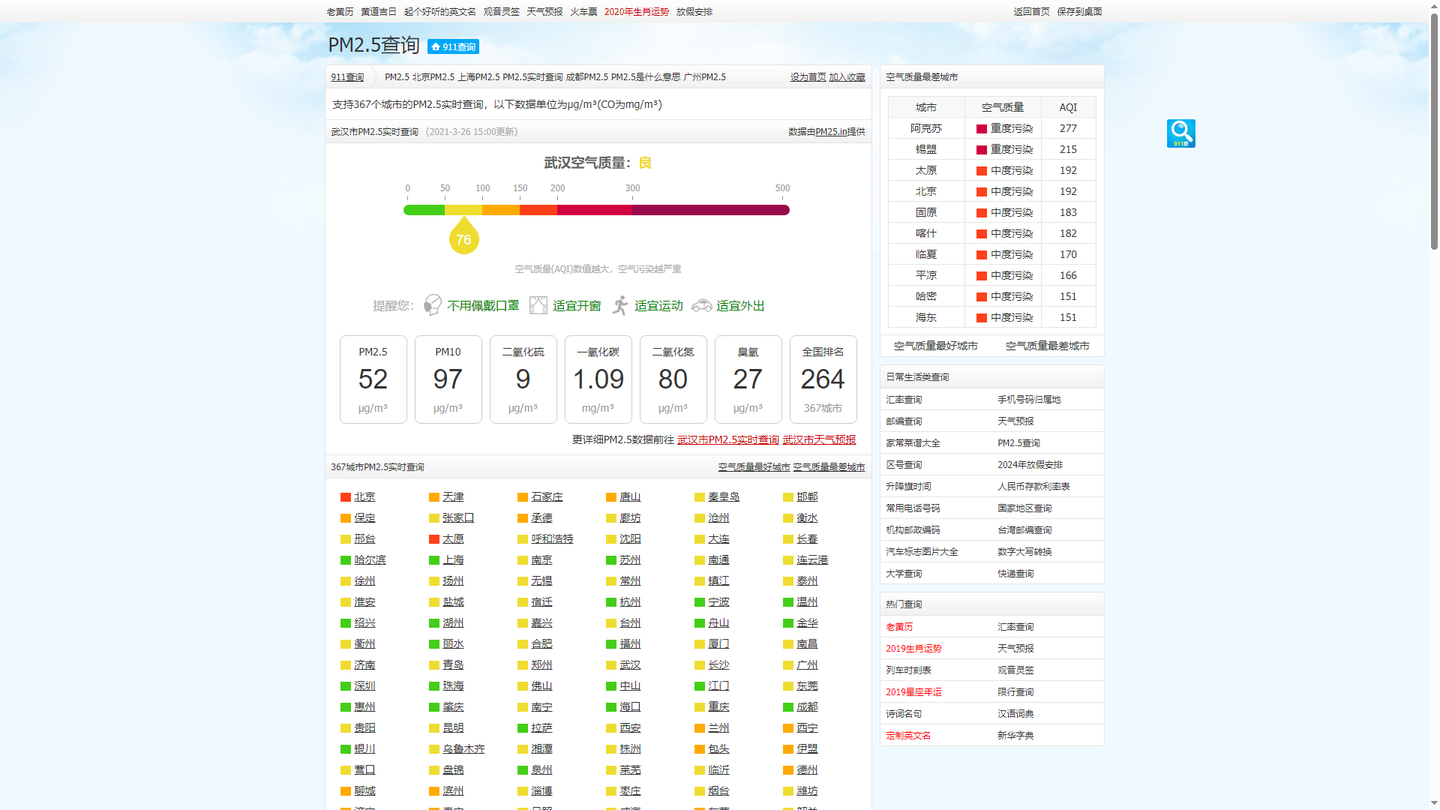Screen dimensions: 1440x810
Task: Open 火车票 in the top navigation
Action: pyautogui.click(x=583, y=12)
